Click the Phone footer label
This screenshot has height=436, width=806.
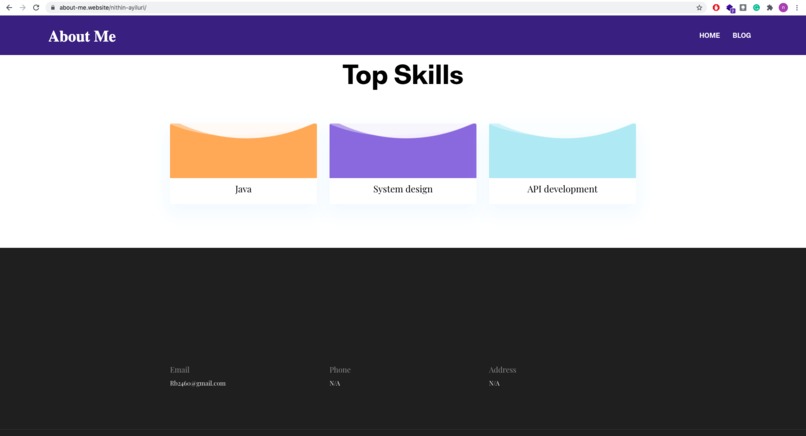coord(340,370)
